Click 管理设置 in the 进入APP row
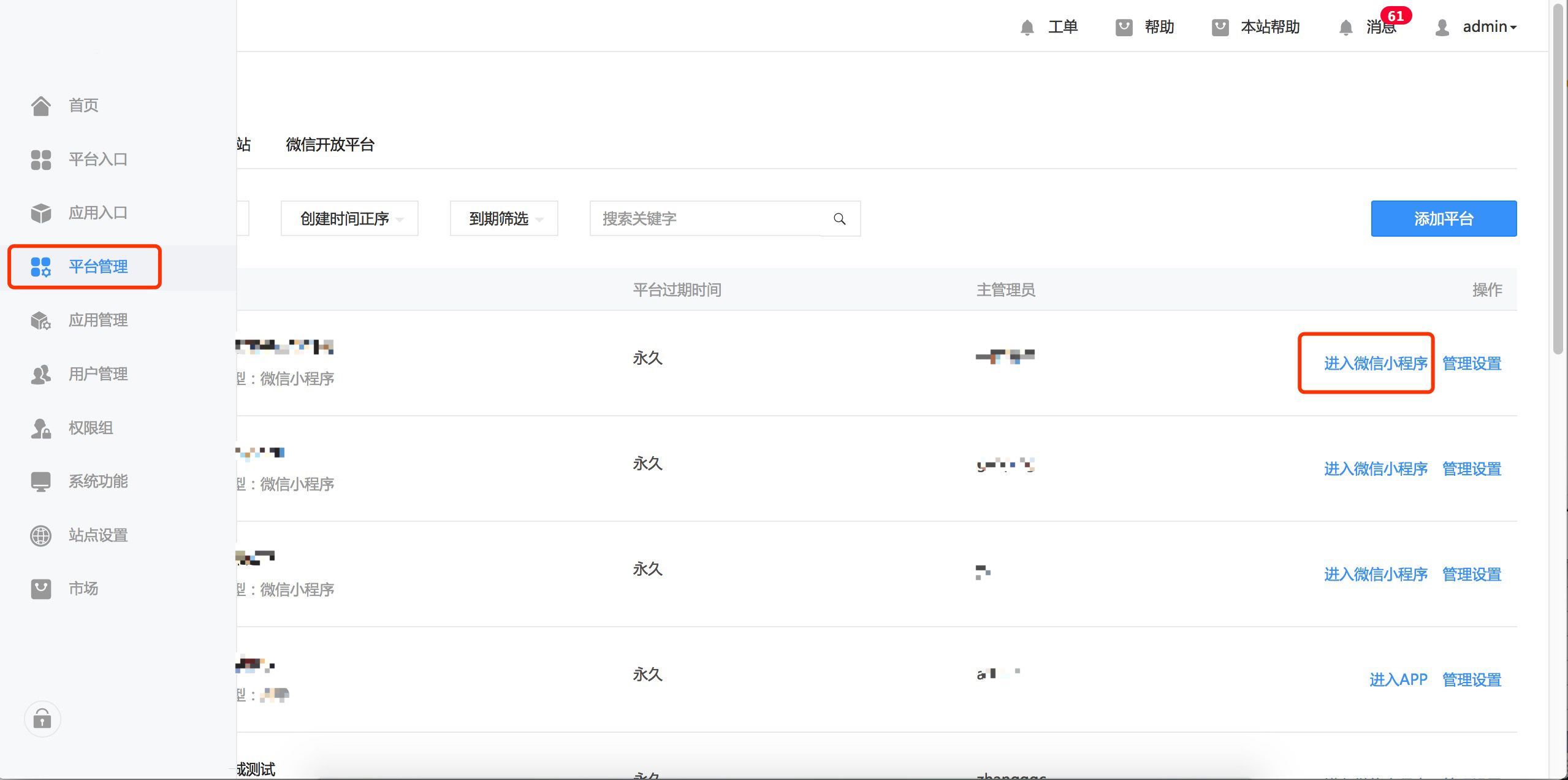Image resolution: width=1568 pixels, height=780 pixels. pyautogui.click(x=1472, y=679)
